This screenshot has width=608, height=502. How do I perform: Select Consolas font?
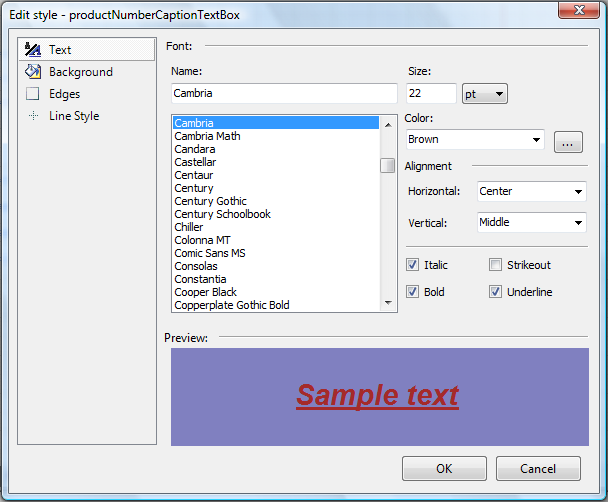[x=276, y=266]
